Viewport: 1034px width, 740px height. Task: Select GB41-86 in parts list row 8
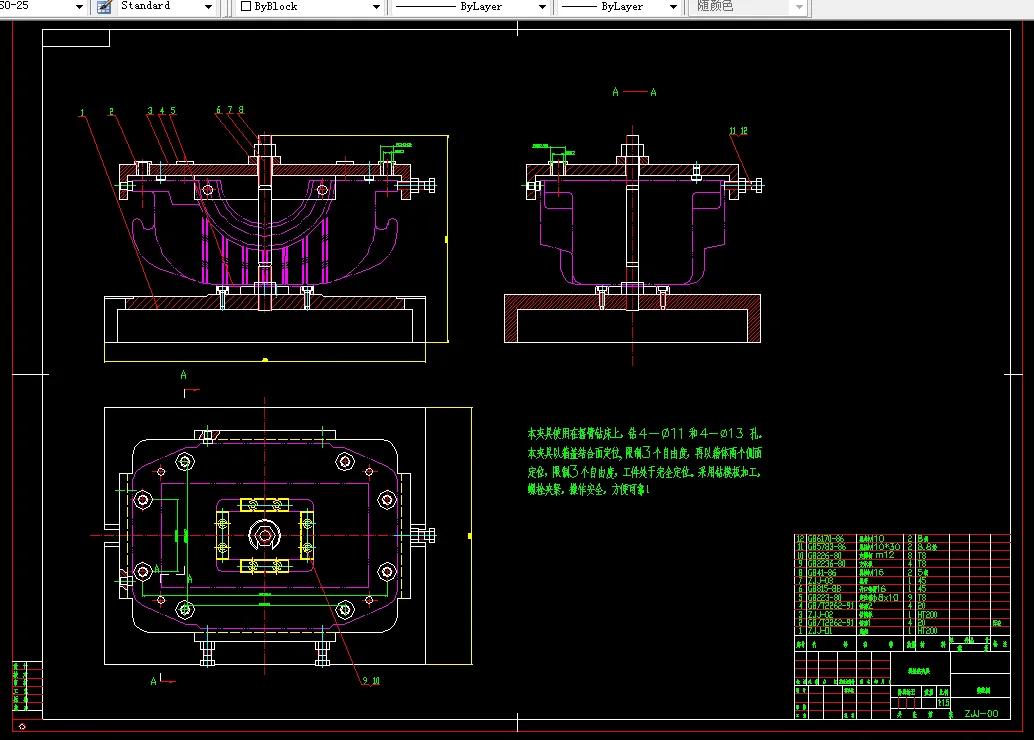822,573
